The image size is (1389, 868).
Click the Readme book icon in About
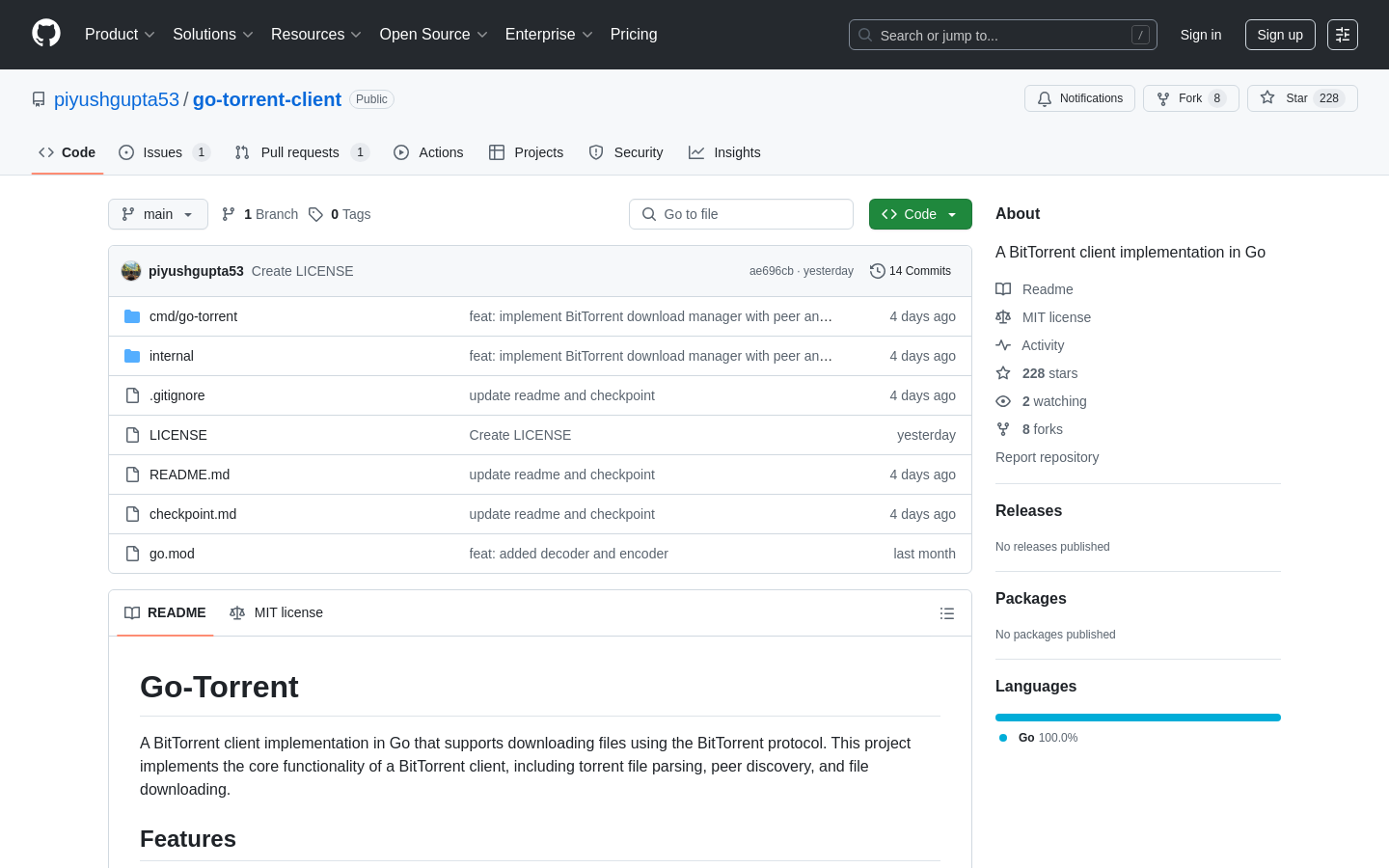point(1003,289)
